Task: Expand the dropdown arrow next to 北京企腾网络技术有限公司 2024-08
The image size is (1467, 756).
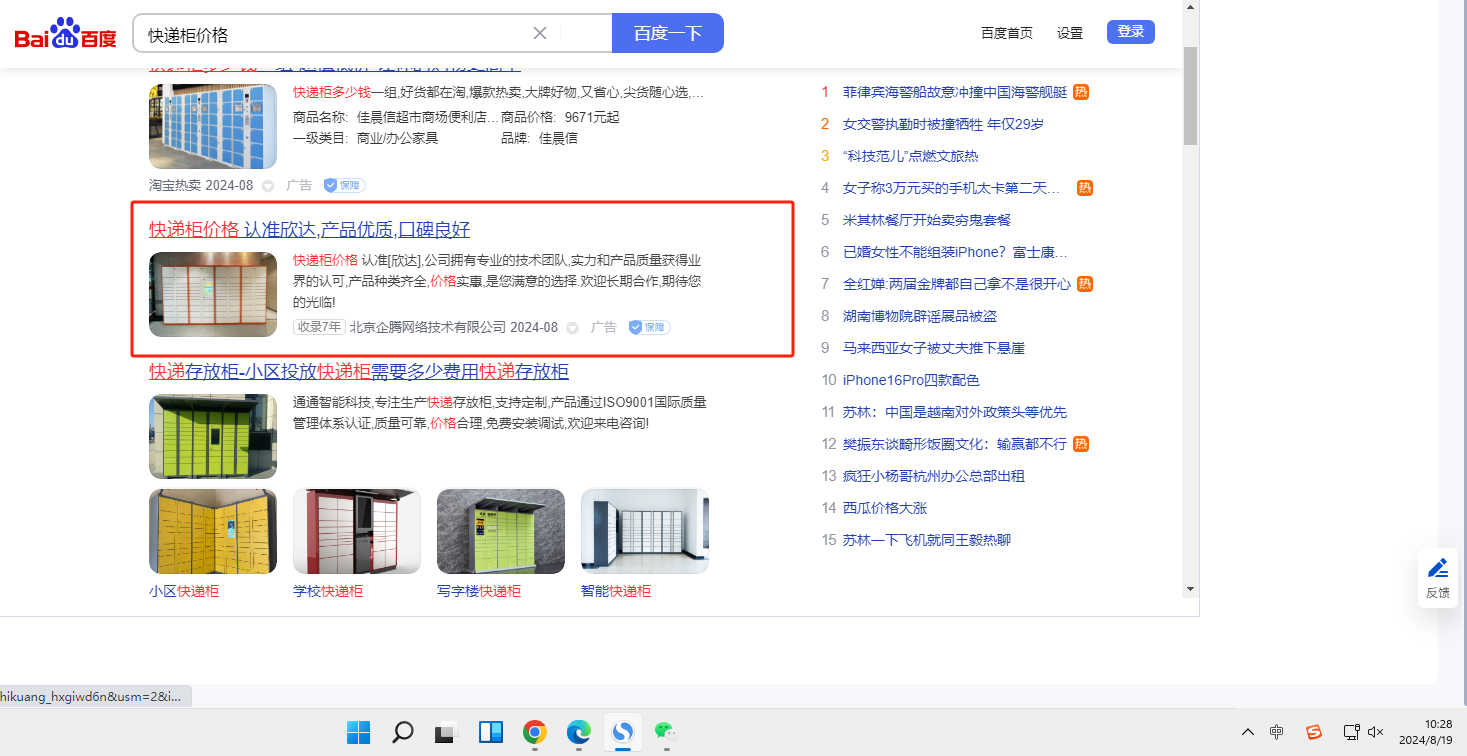Action: click(573, 328)
